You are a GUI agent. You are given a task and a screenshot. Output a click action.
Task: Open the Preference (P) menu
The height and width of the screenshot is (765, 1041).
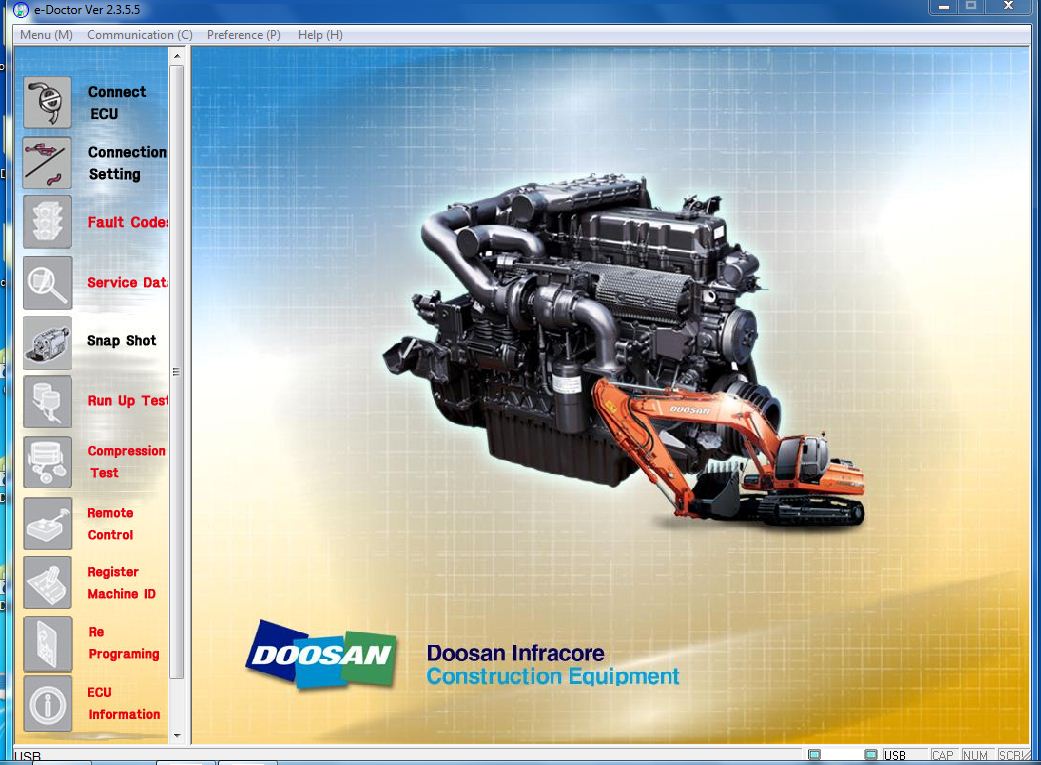[x=244, y=35]
